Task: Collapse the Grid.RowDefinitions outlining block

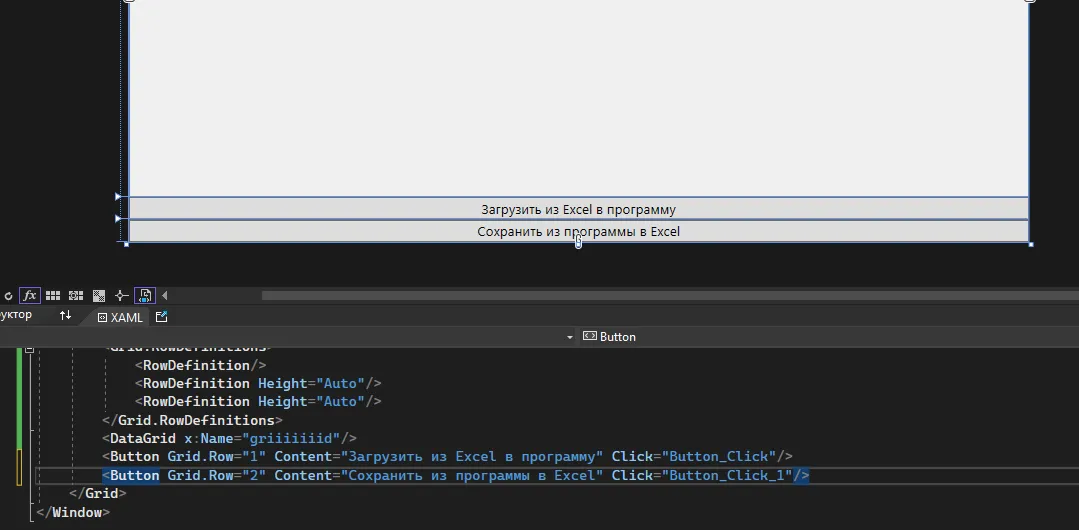Action: (x=29, y=350)
